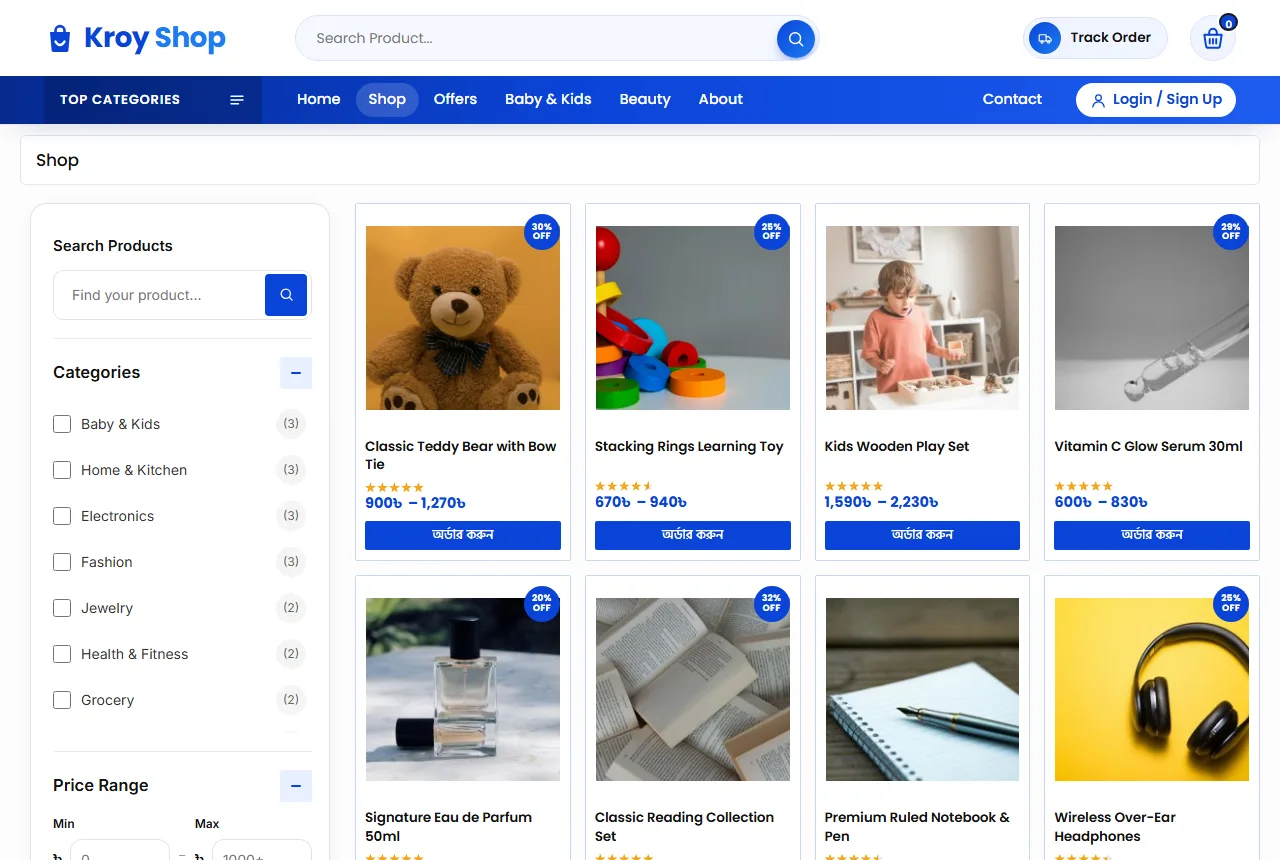Image resolution: width=1280 pixels, height=860 pixels.
Task: Click the 32% OFF badge on Reading Collection
Action: click(x=771, y=603)
